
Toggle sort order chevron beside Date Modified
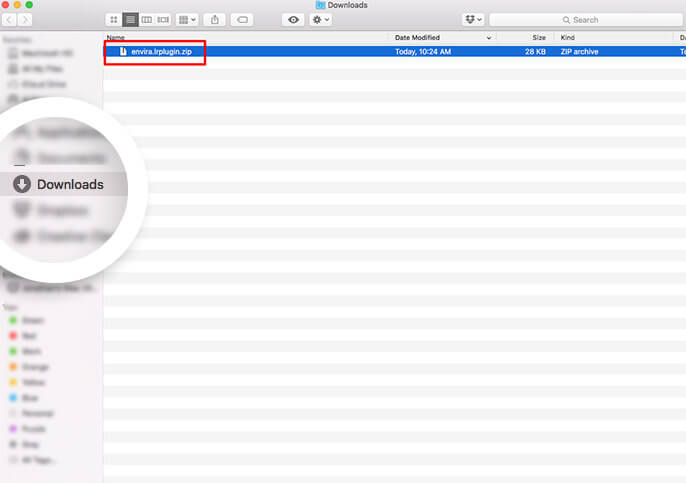coord(489,38)
